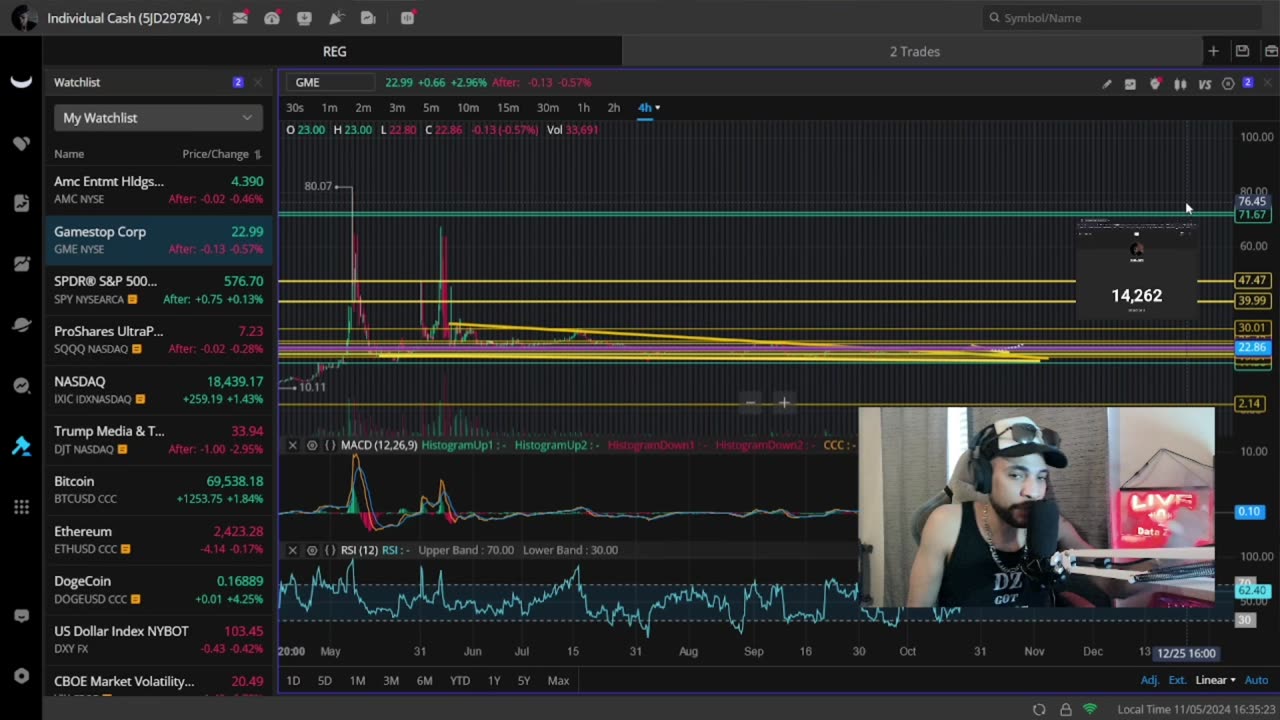This screenshot has width=1280, height=720.
Task: Open the price tag sidebar icon
Action: [21, 143]
